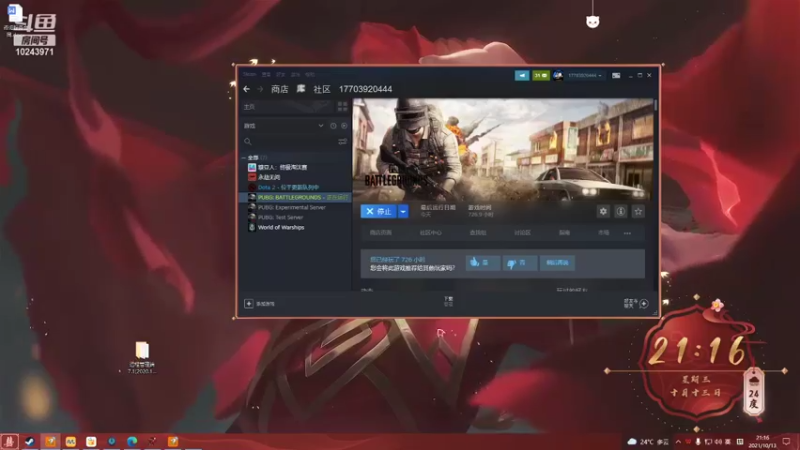Click the cat pendant icon at top

pyautogui.click(x=592, y=21)
